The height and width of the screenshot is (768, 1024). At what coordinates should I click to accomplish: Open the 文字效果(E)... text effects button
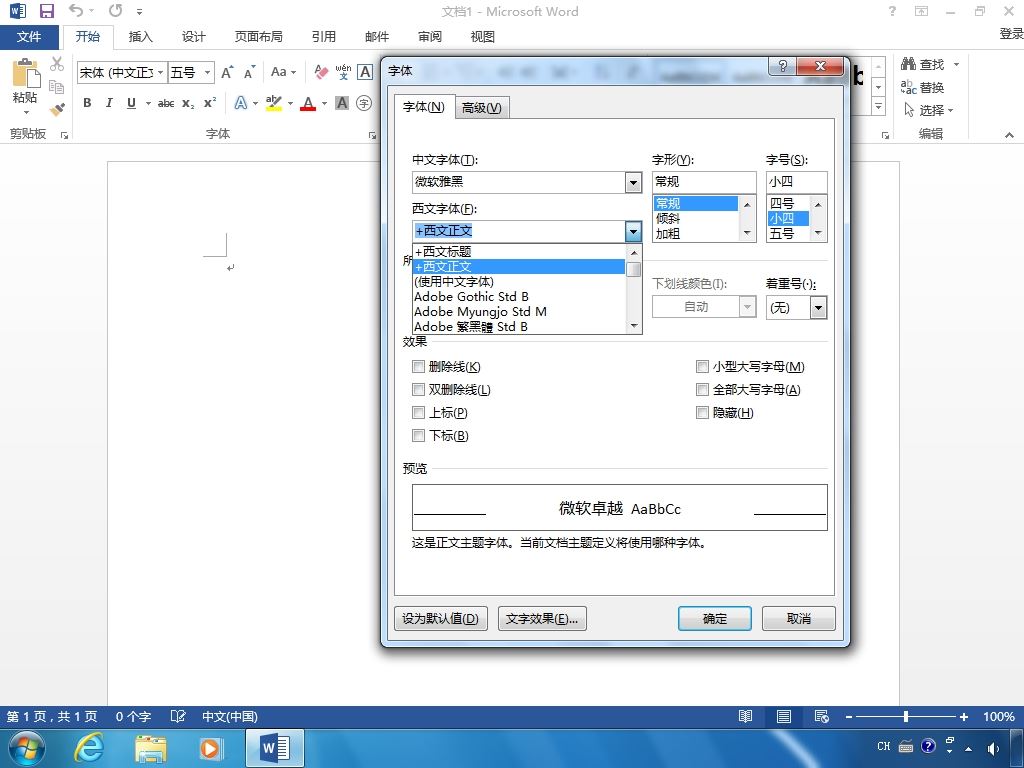coord(542,618)
